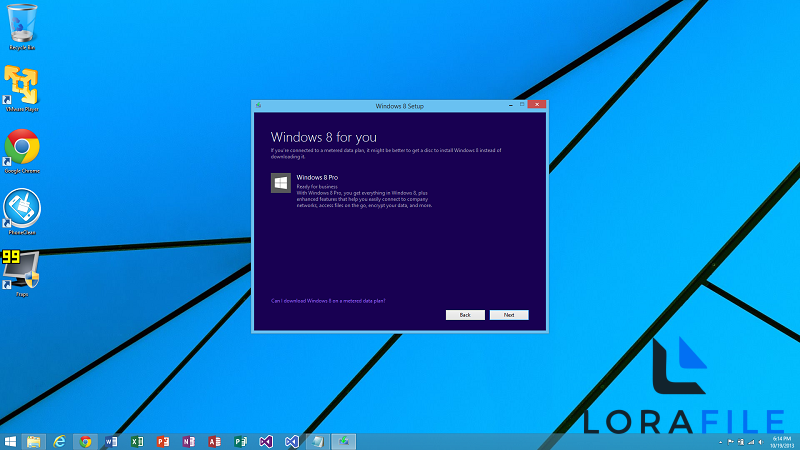This screenshot has width=800, height=450.
Task: Click the device tray icon beside the flag
Action: click(x=741, y=442)
